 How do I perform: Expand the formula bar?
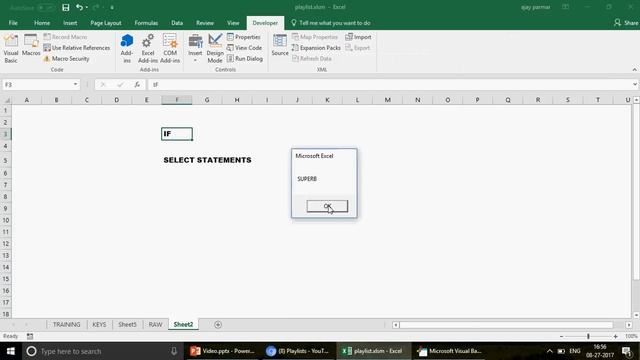coord(635,84)
